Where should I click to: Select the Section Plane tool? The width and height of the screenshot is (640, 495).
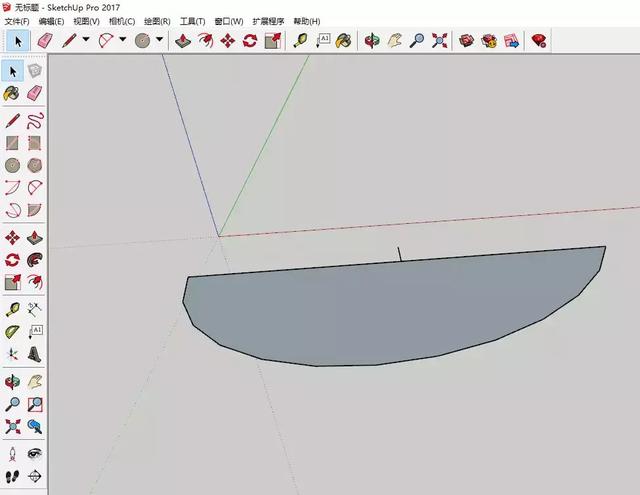point(35,476)
